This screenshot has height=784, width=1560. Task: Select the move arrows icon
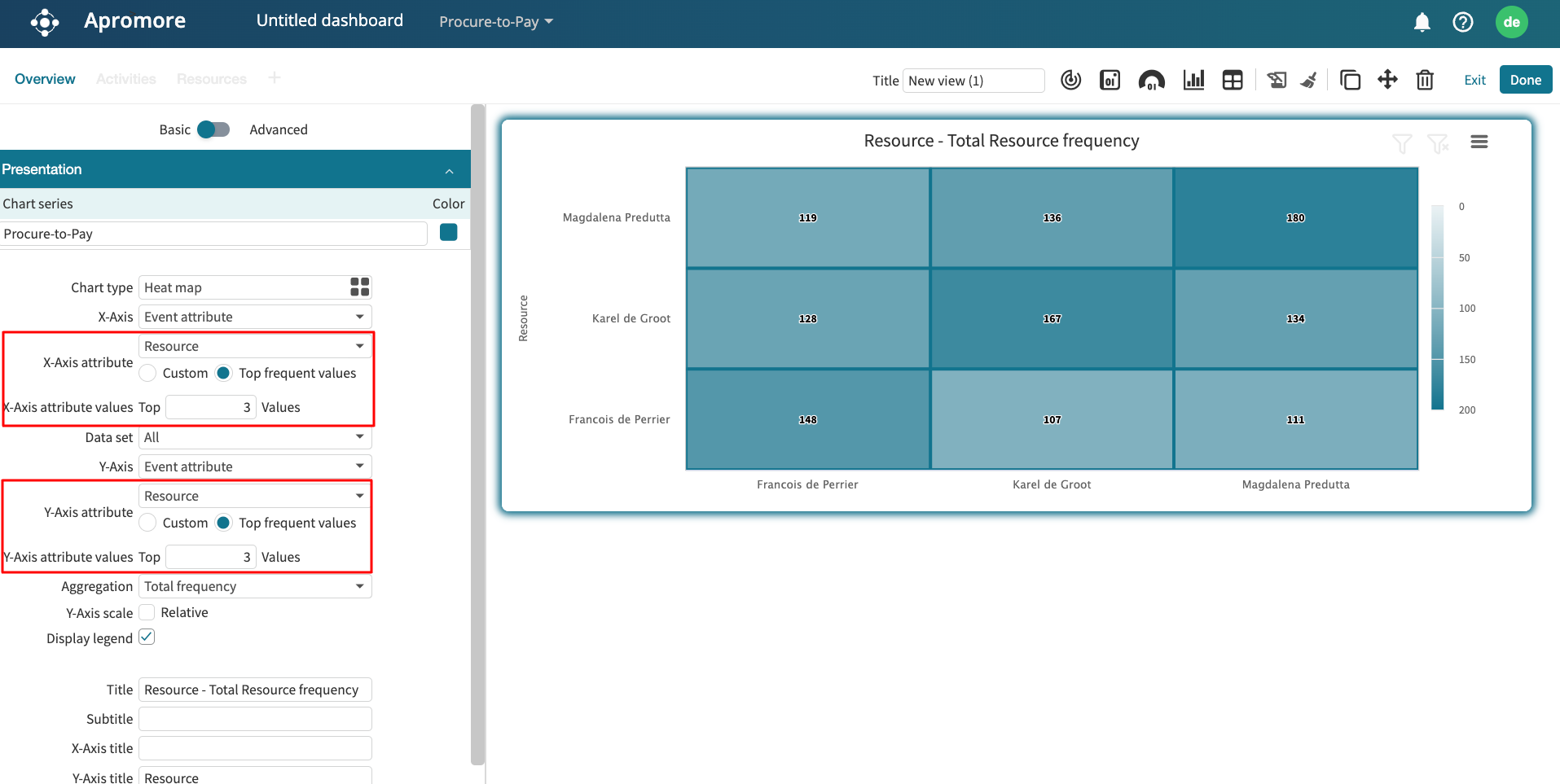point(1387,80)
